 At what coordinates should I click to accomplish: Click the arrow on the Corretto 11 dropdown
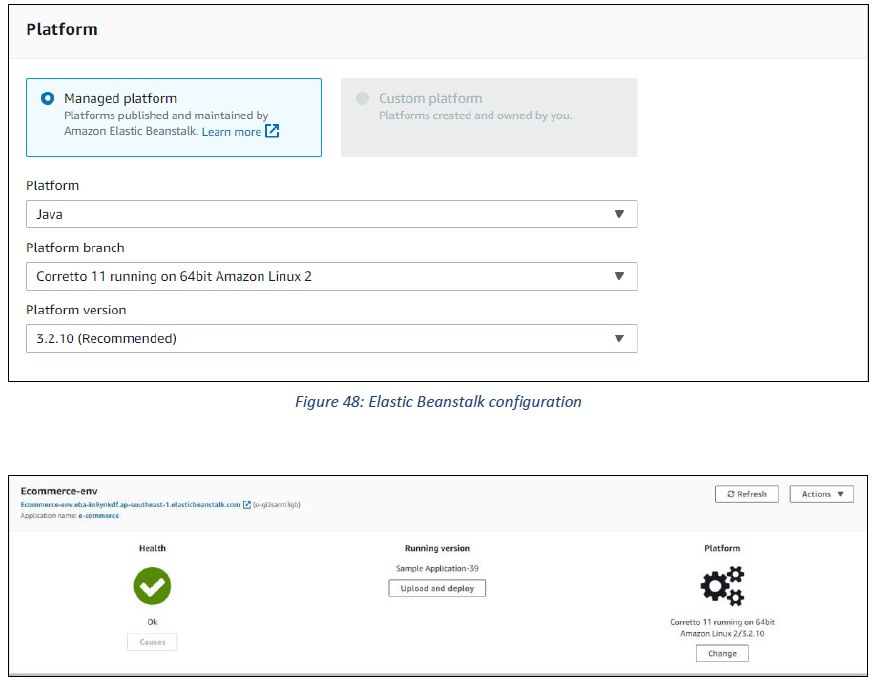point(619,276)
